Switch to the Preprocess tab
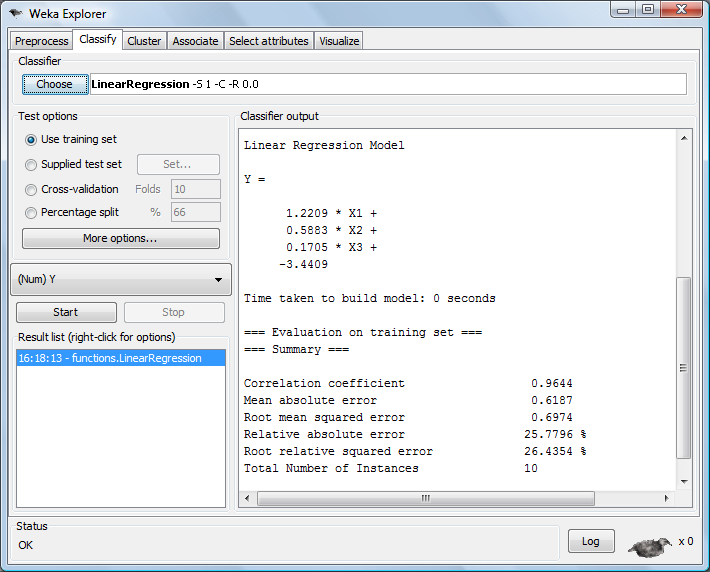The width and height of the screenshot is (710, 572). point(41,41)
